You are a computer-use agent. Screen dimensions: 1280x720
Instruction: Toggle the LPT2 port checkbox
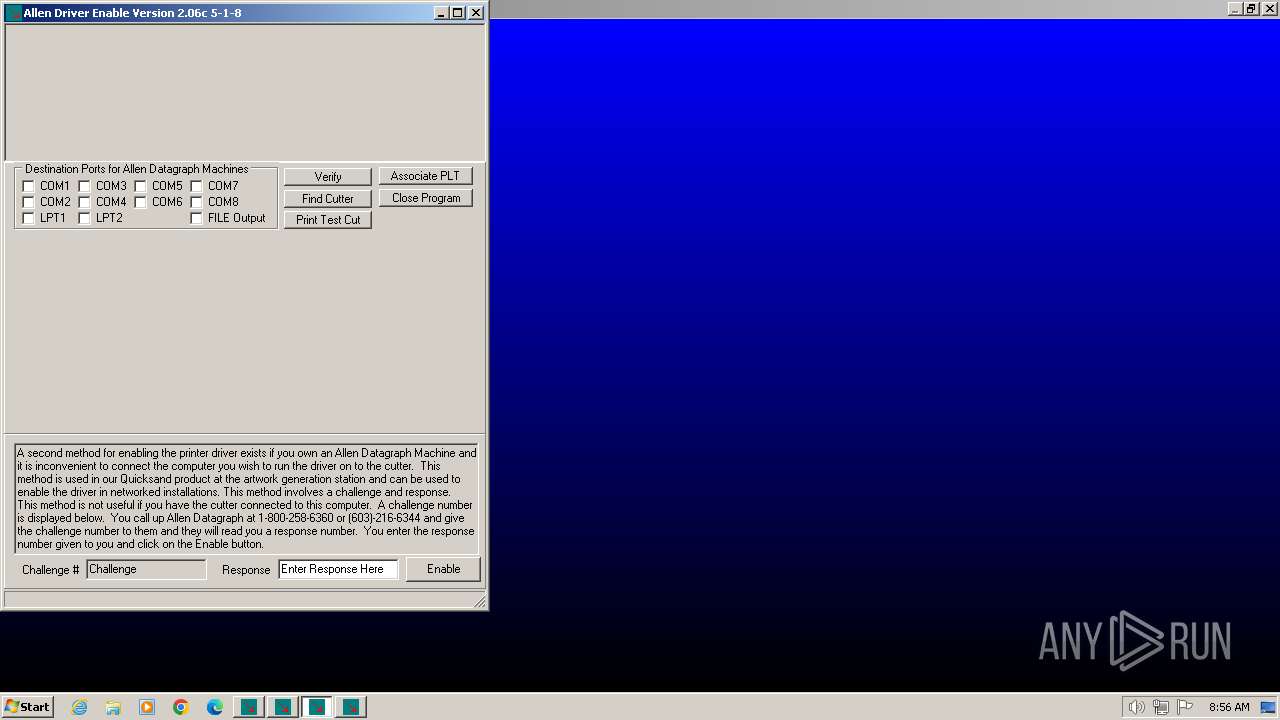click(85, 218)
